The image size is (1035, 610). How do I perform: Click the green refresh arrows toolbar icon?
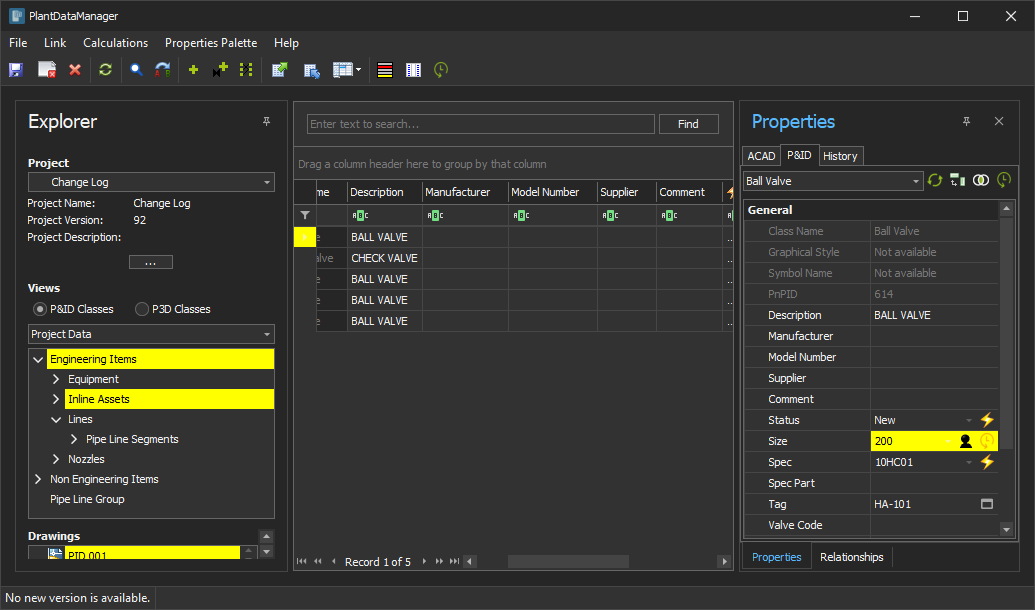[105, 70]
